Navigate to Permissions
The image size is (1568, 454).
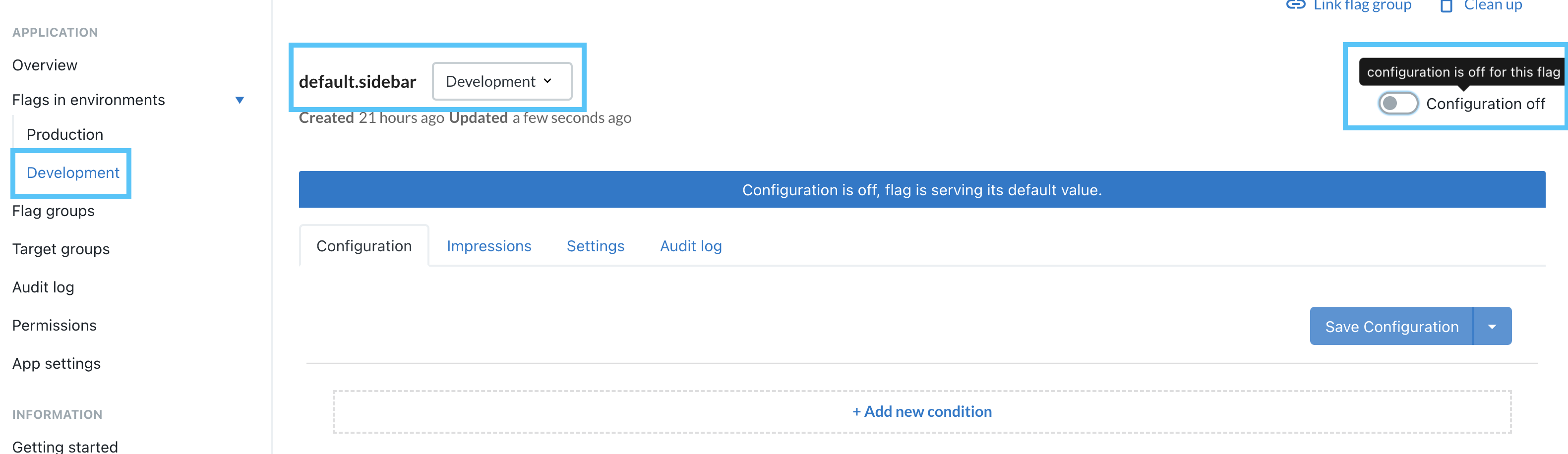tap(54, 326)
